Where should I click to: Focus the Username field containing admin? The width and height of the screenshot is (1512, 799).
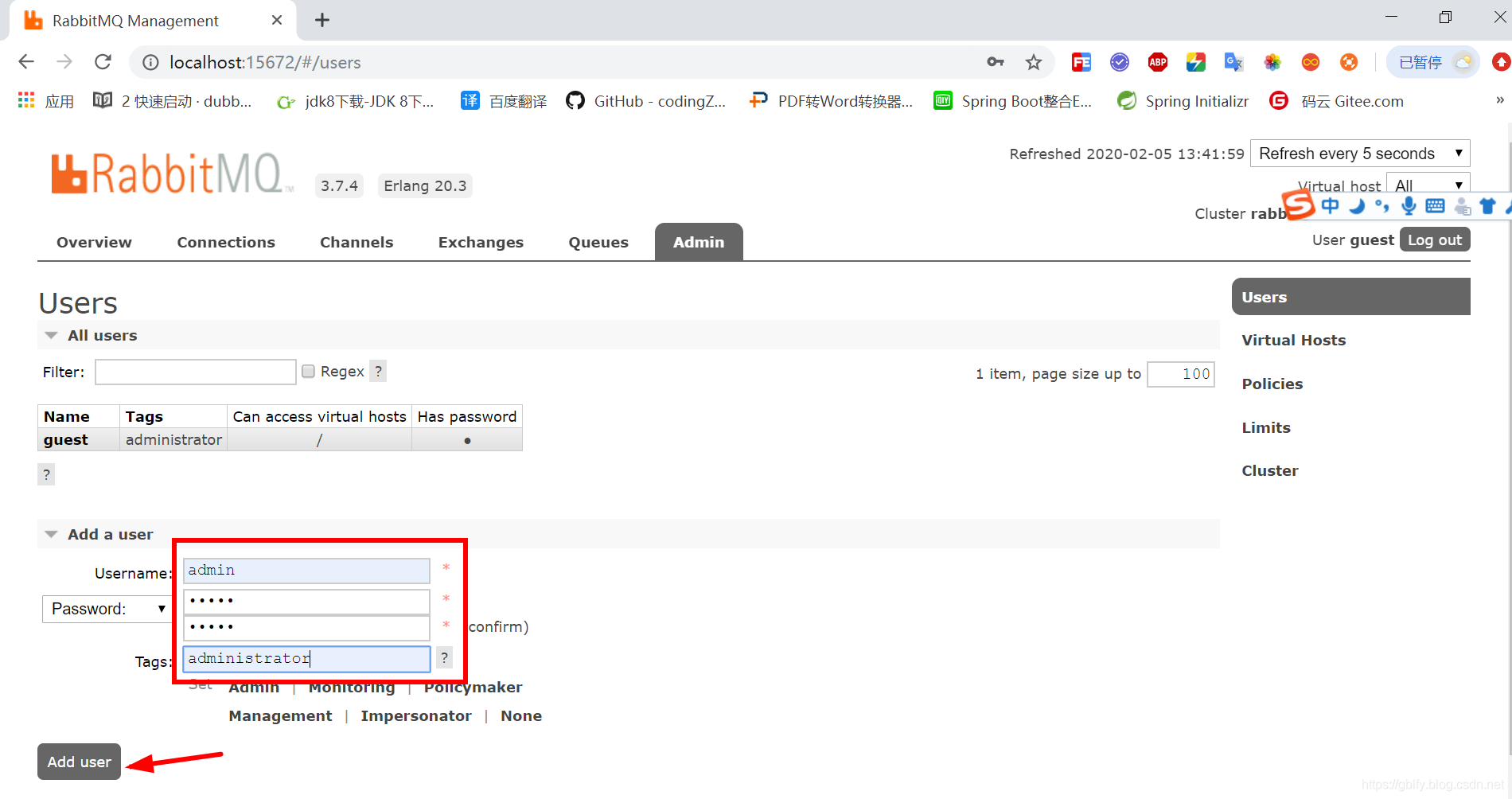click(306, 571)
